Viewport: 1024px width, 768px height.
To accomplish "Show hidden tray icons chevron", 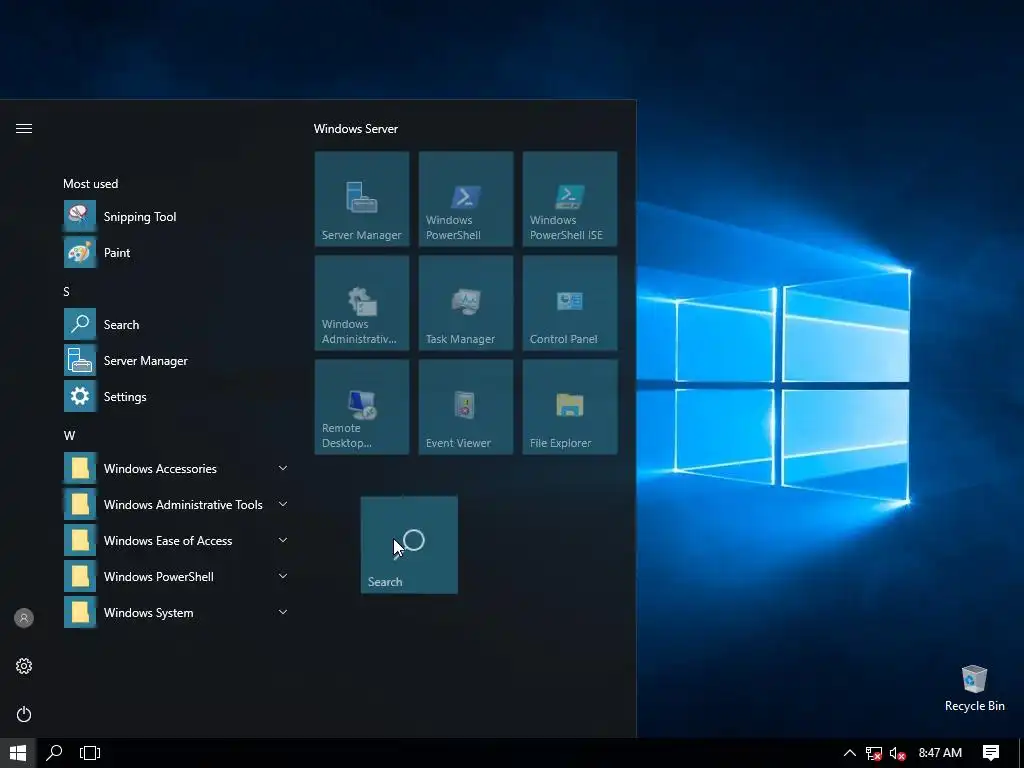I will coord(850,753).
